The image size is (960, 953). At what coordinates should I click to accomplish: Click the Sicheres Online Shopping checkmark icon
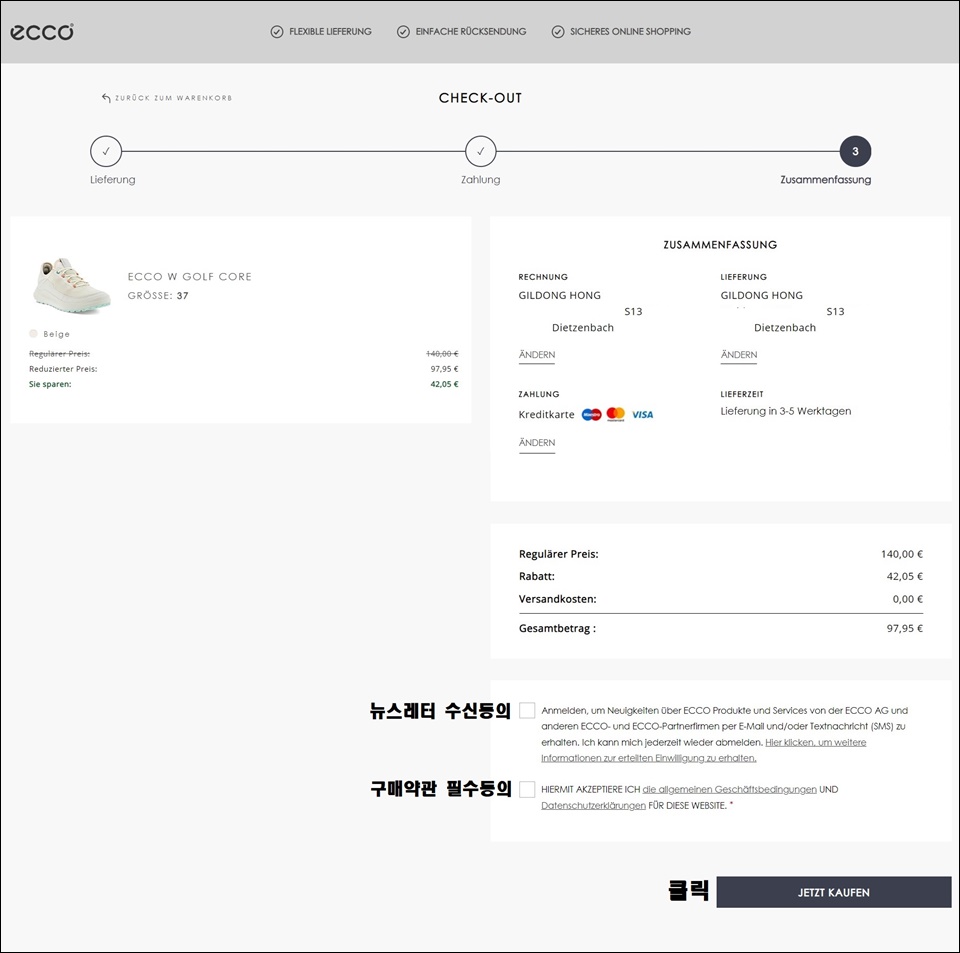558,32
